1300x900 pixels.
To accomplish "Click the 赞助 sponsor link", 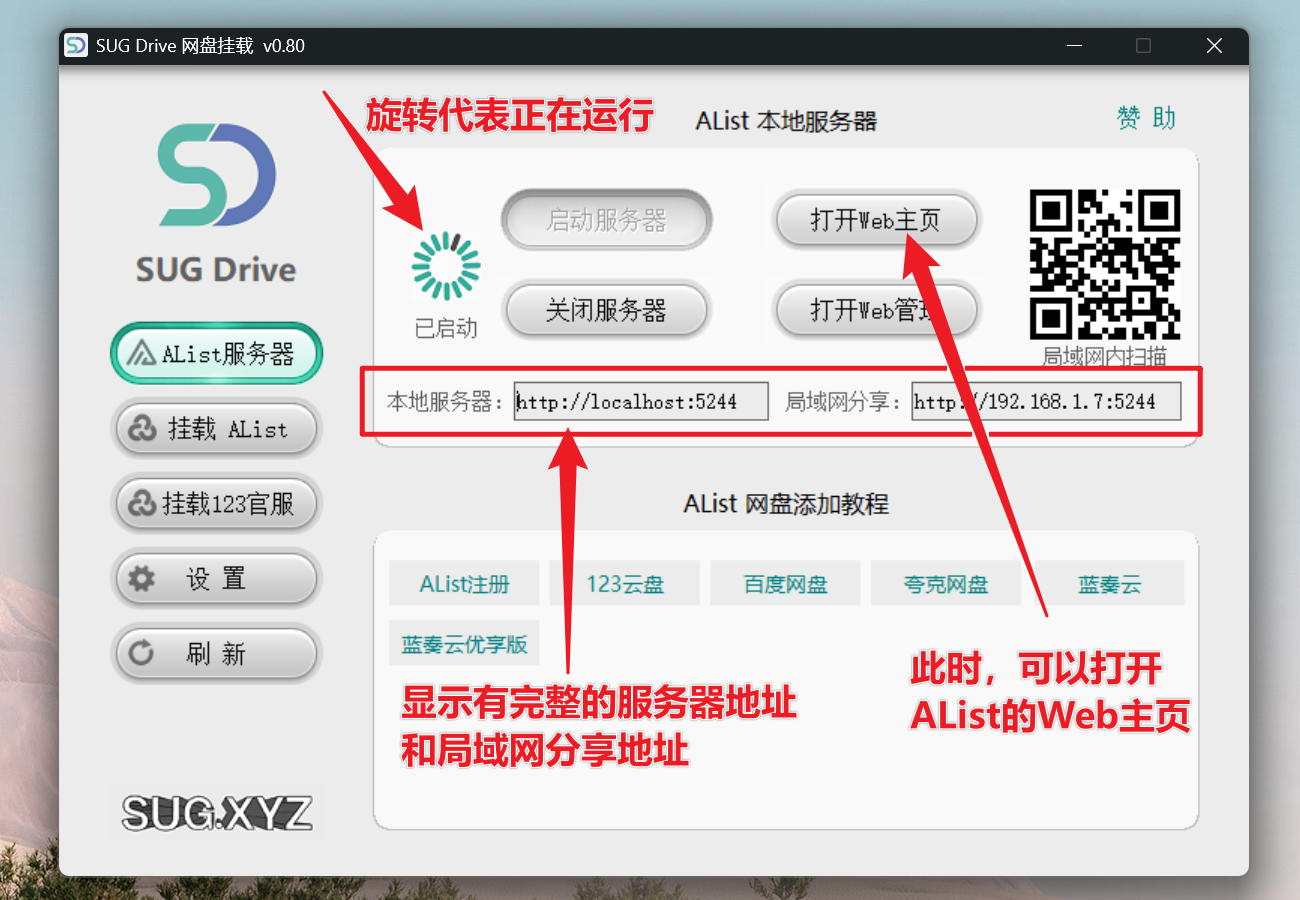I will (x=1146, y=119).
